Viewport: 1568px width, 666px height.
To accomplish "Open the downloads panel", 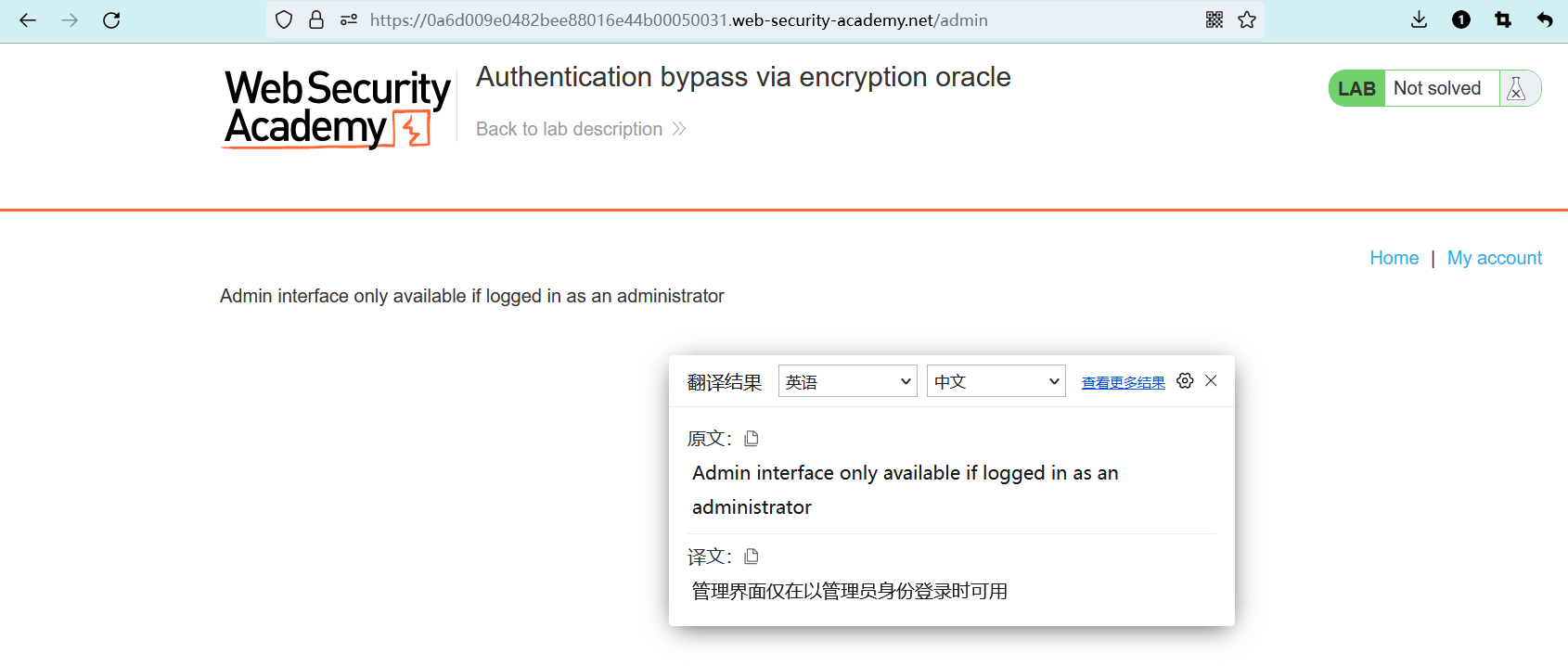I will tap(1419, 19).
